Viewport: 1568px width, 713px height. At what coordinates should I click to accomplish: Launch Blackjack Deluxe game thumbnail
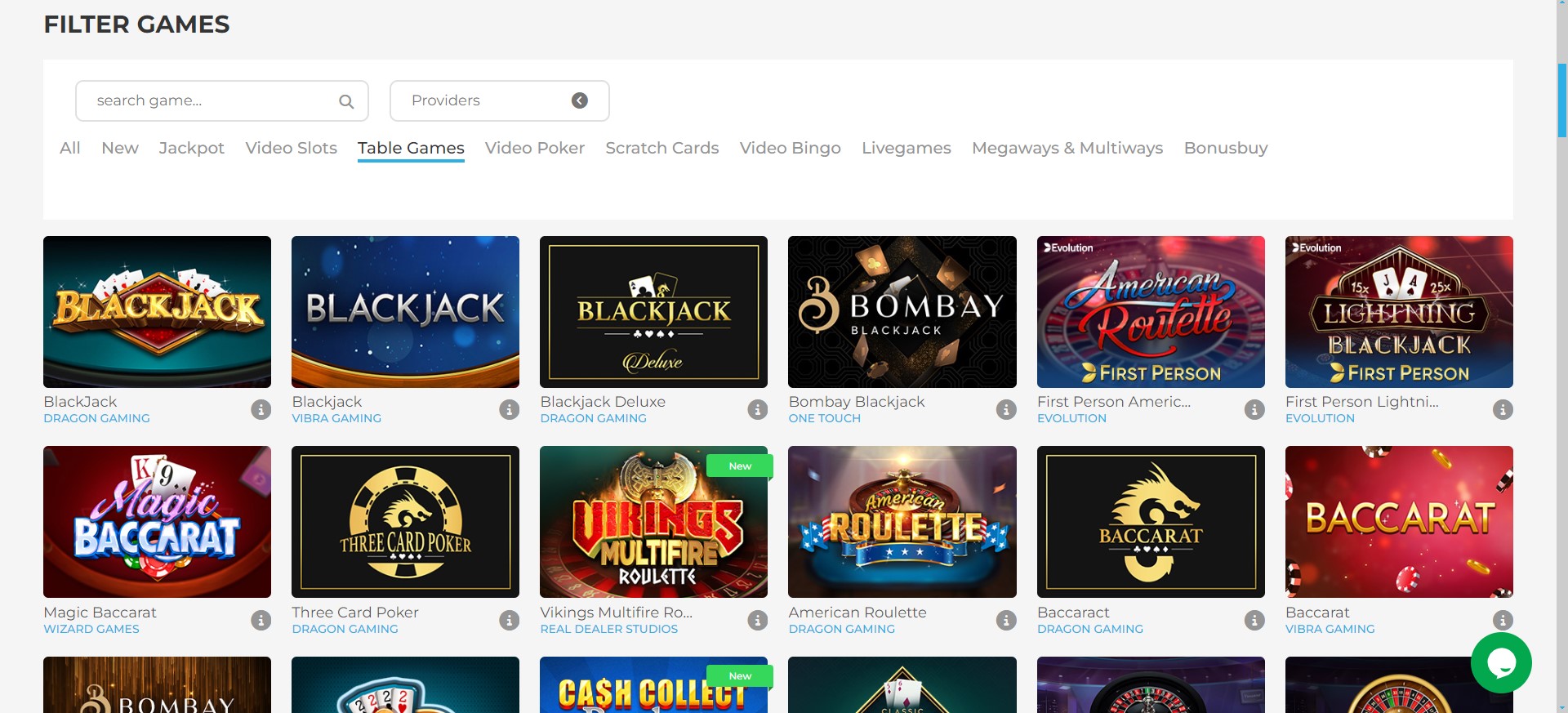tap(654, 312)
